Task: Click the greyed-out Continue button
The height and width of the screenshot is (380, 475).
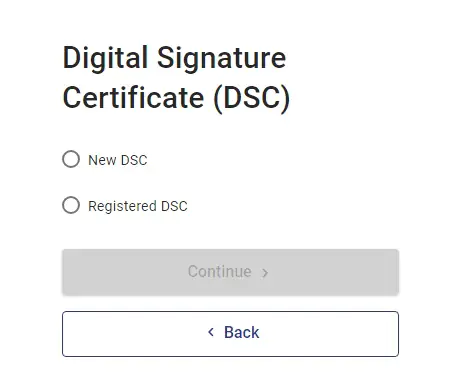Action: [x=230, y=272]
